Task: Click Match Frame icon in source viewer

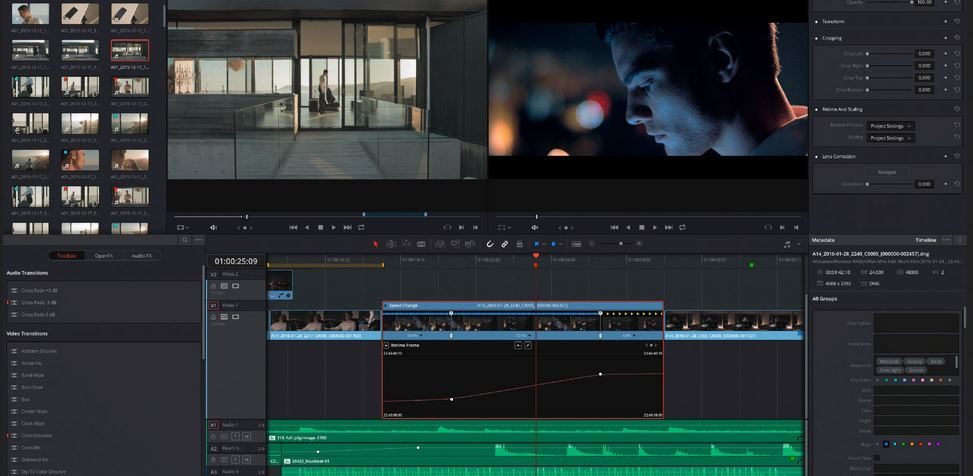Action: tap(447, 228)
